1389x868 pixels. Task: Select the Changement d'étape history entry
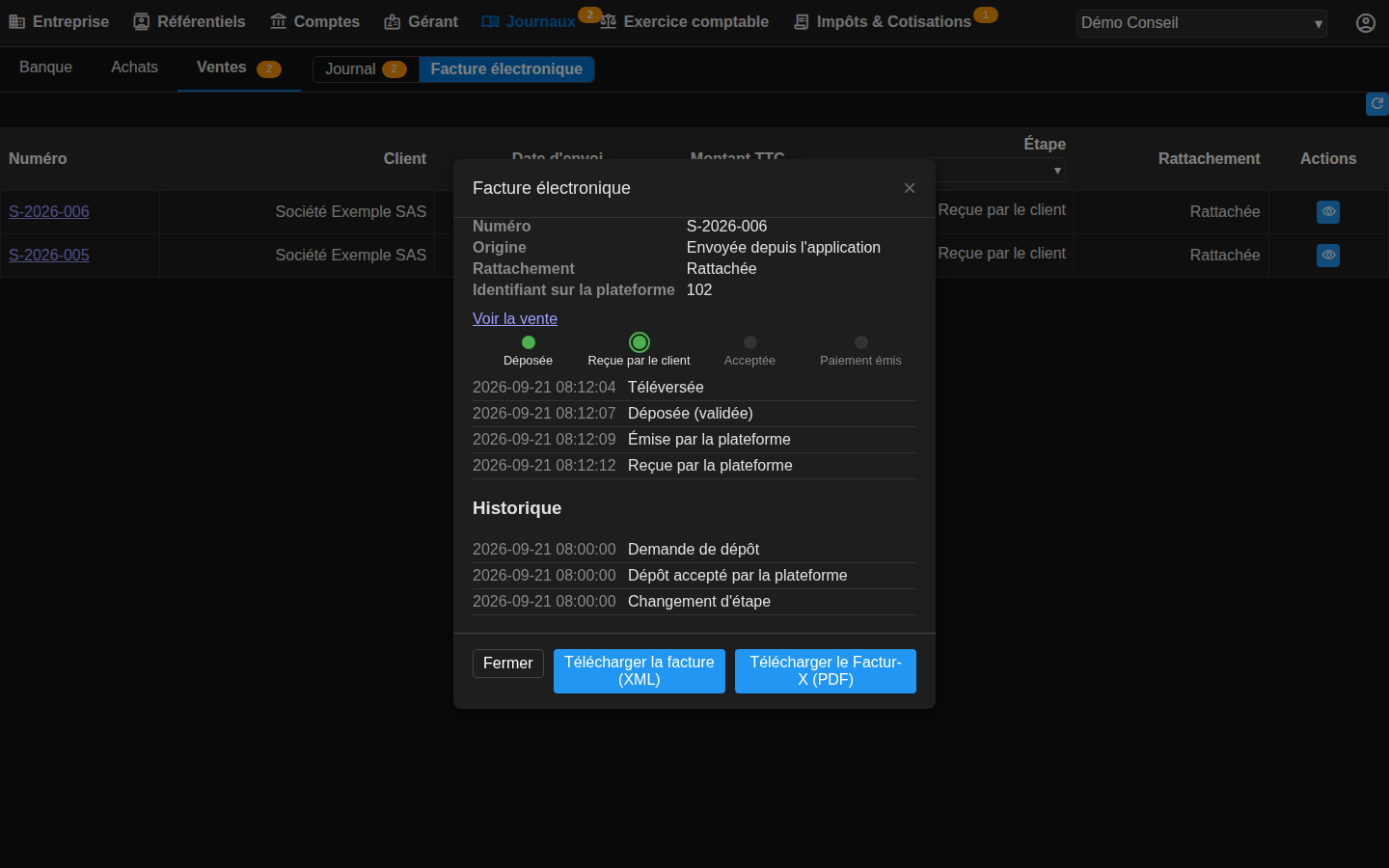point(694,602)
